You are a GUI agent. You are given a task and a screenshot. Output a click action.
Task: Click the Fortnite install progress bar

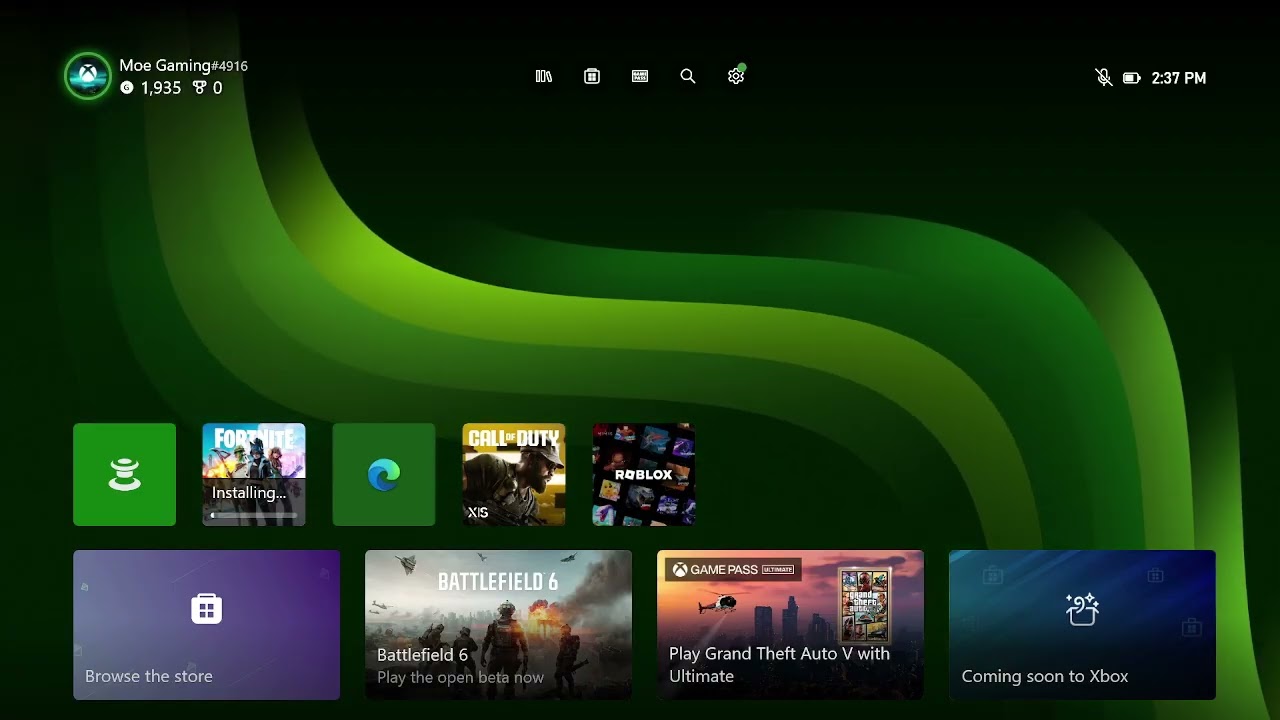[254, 515]
